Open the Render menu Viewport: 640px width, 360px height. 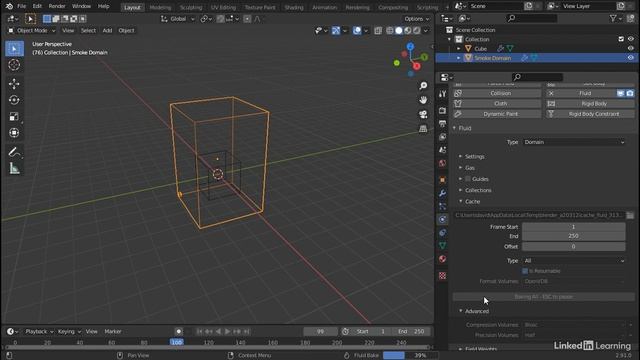click(57, 6)
